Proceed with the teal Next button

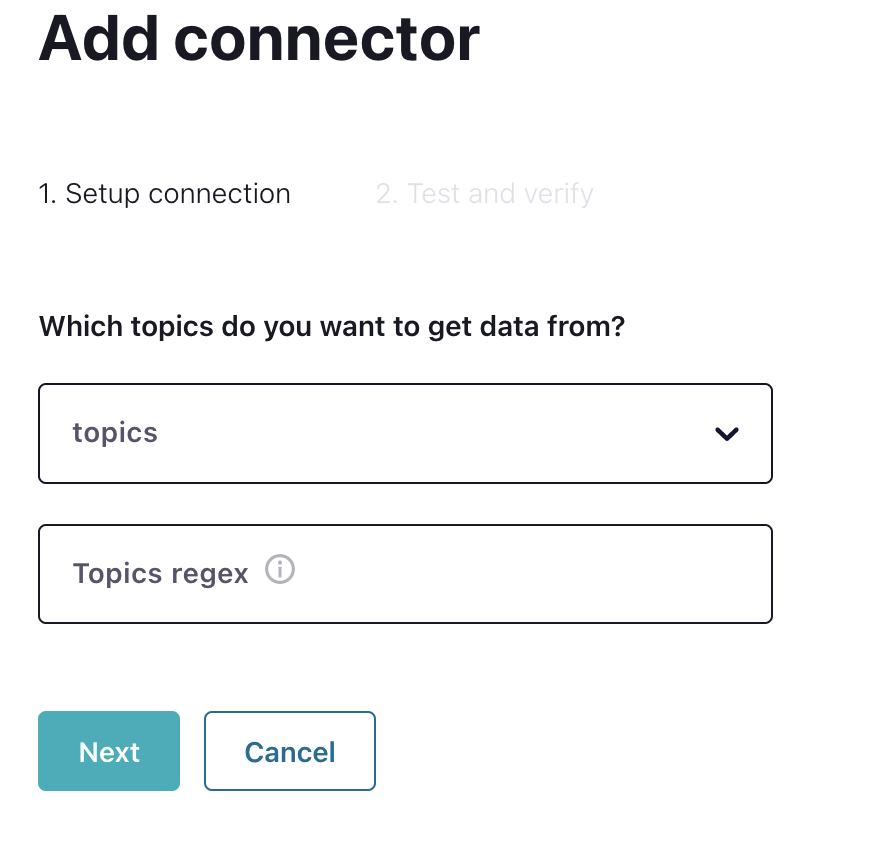point(109,751)
